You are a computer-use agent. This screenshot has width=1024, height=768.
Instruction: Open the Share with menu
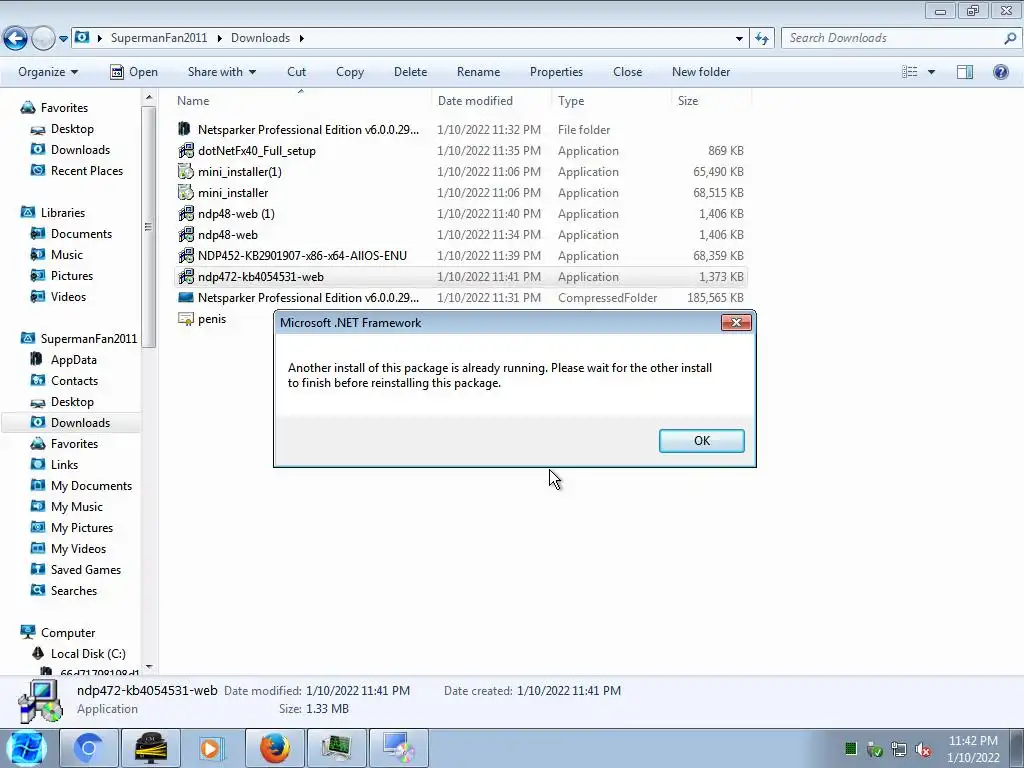pos(221,72)
